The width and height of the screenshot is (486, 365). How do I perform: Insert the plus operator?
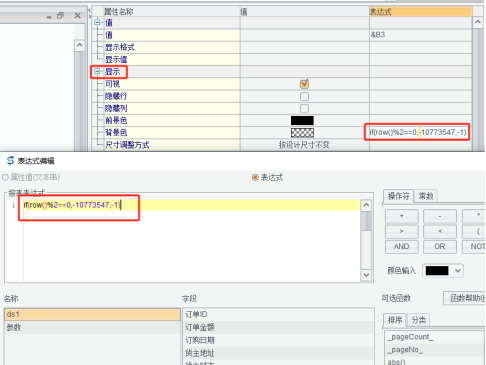[402, 216]
